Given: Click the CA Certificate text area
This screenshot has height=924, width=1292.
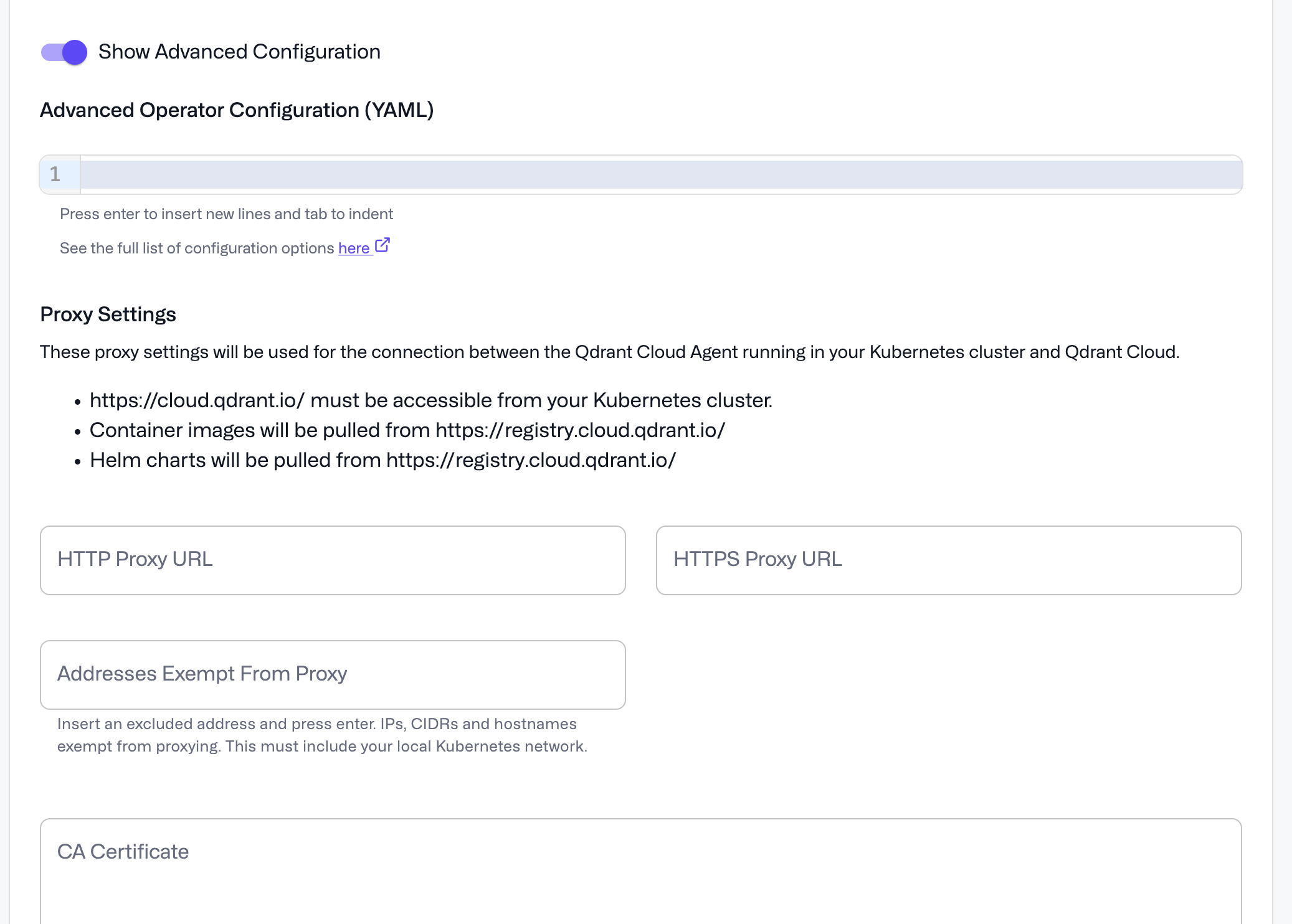Looking at the screenshot, I should tap(640, 872).
